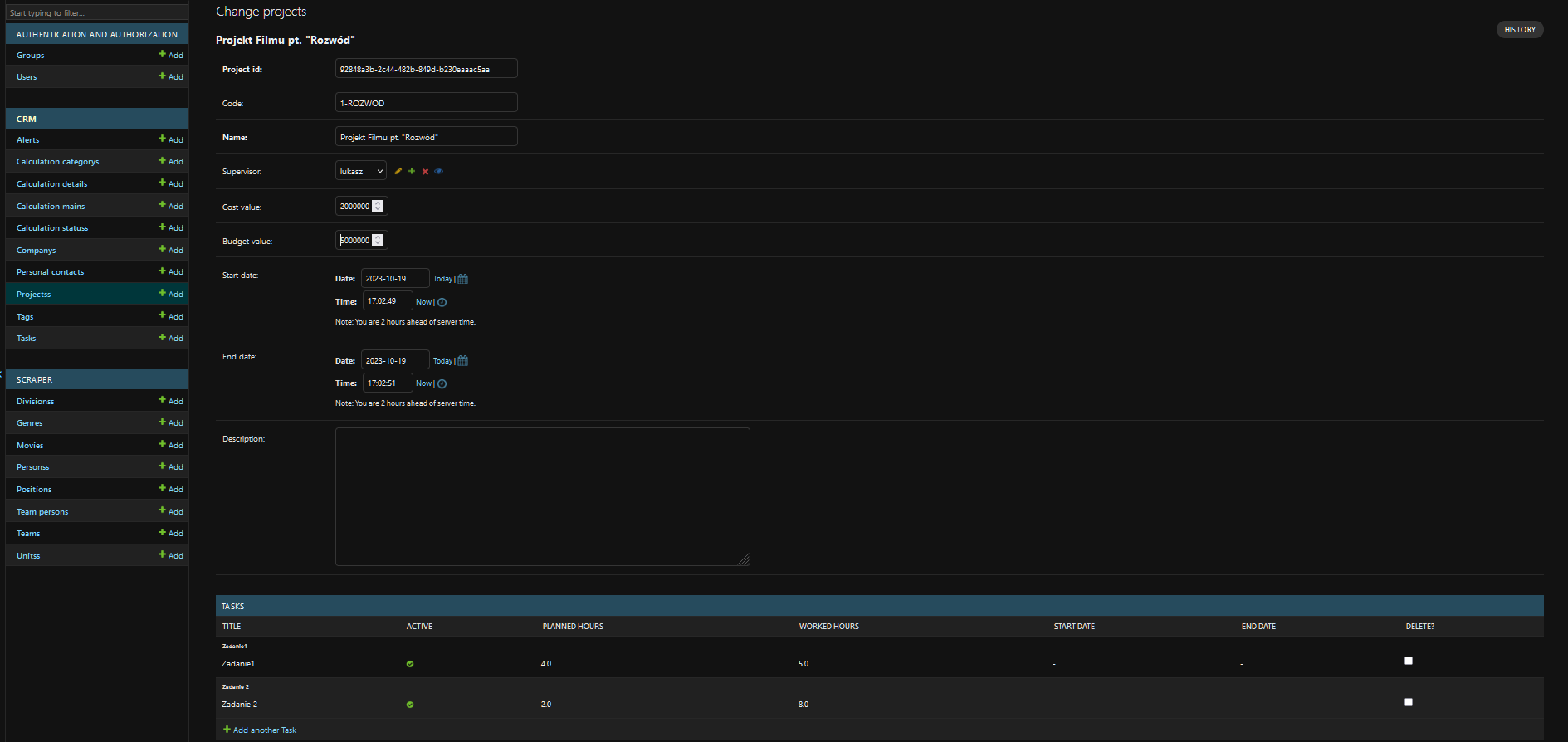Click Add next to Movies
Viewport: 1568px width, 742px height.
(171, 445)
